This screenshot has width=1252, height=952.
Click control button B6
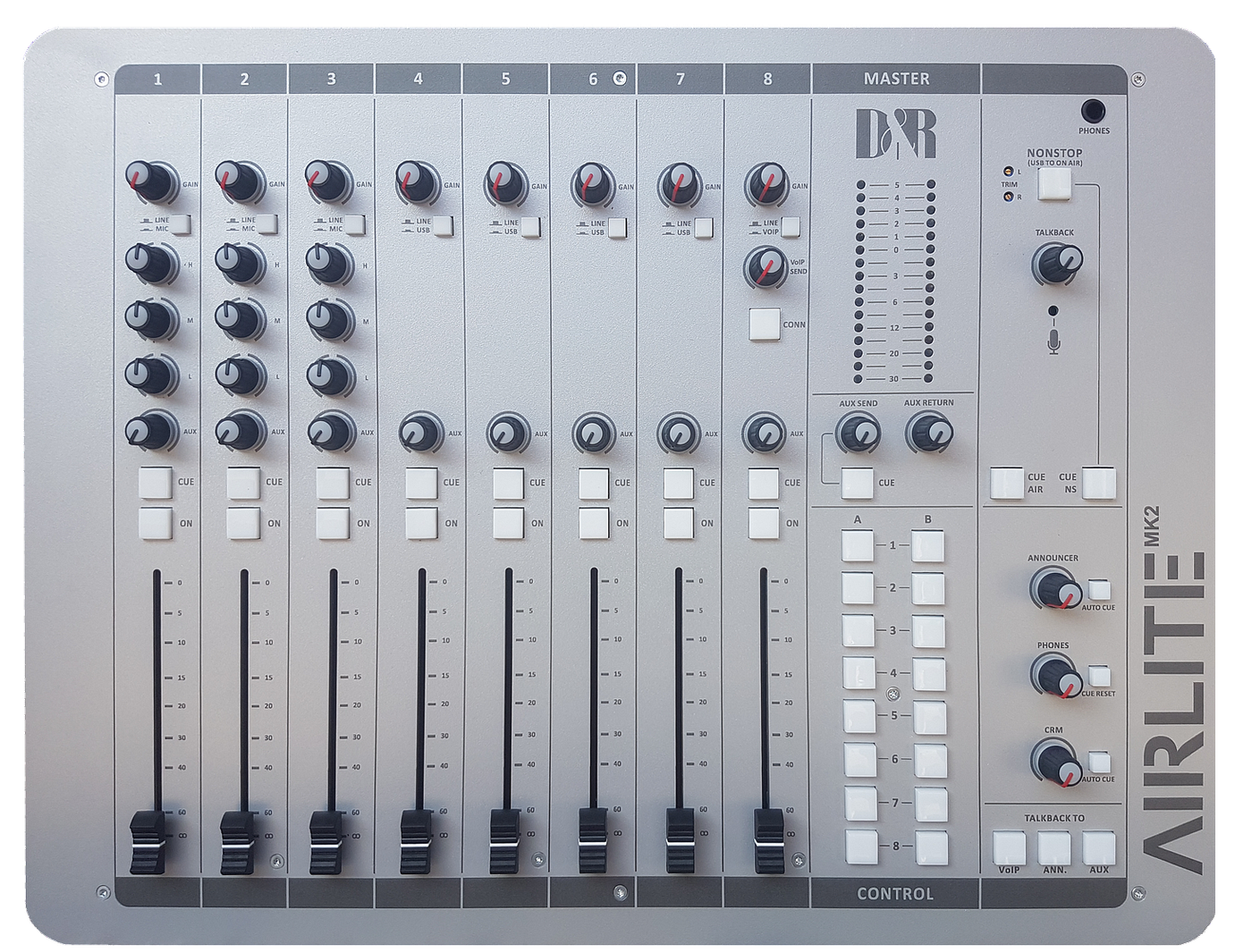(x=930, y=761)
